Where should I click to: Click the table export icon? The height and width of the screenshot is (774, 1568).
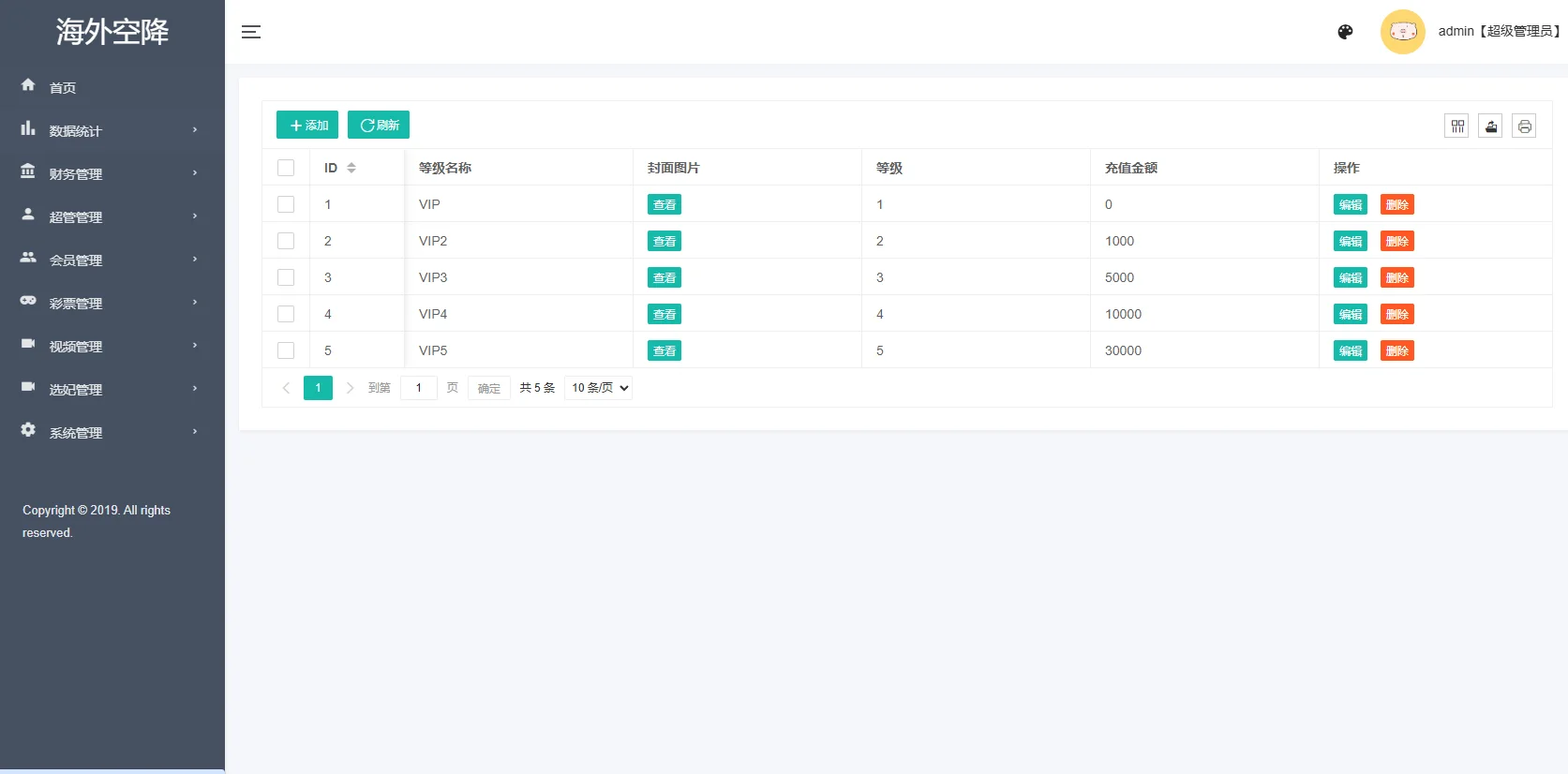coord(1490,126)
